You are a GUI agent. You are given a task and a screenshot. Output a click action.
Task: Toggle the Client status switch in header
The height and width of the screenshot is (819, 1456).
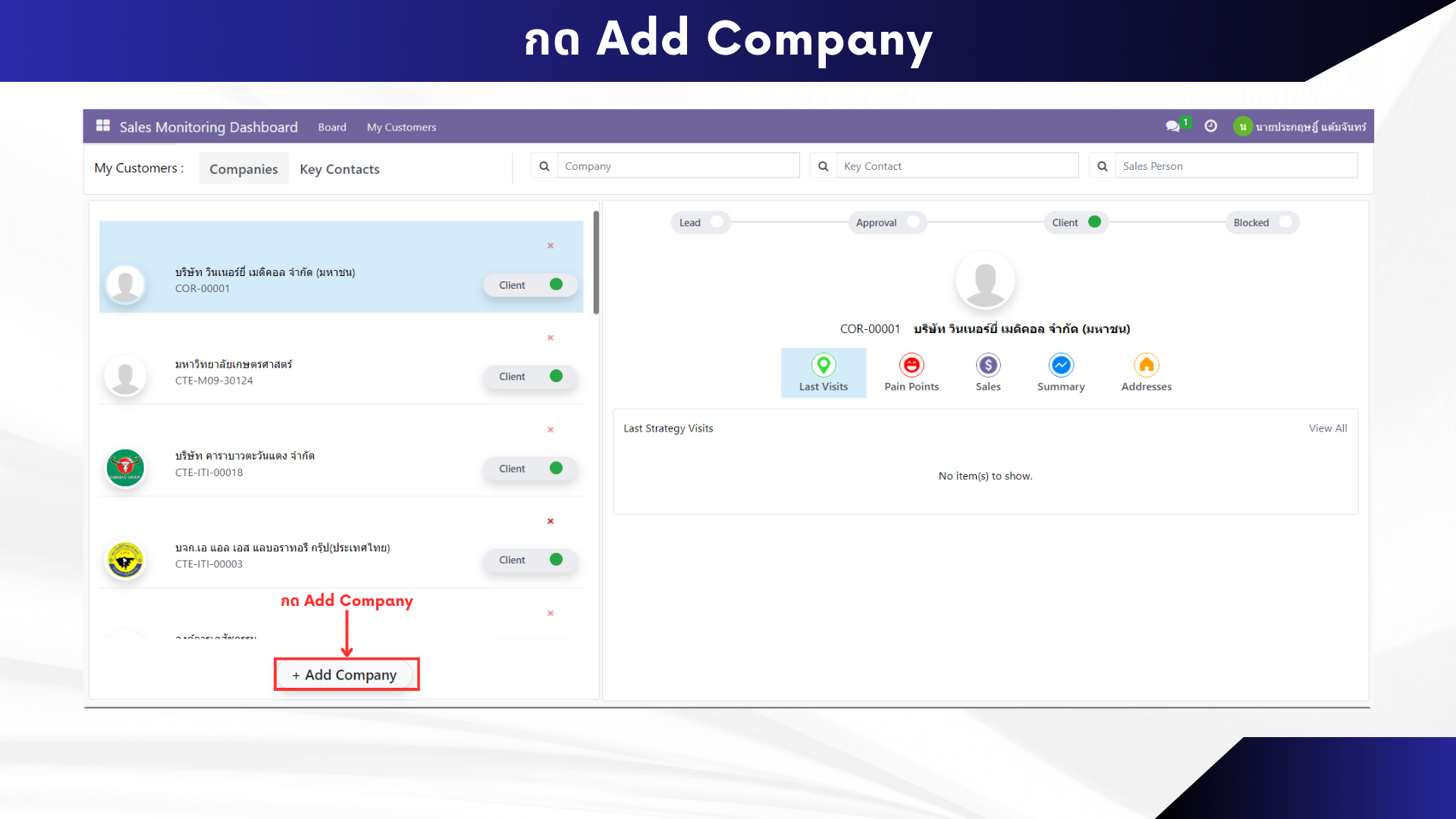1094,222
